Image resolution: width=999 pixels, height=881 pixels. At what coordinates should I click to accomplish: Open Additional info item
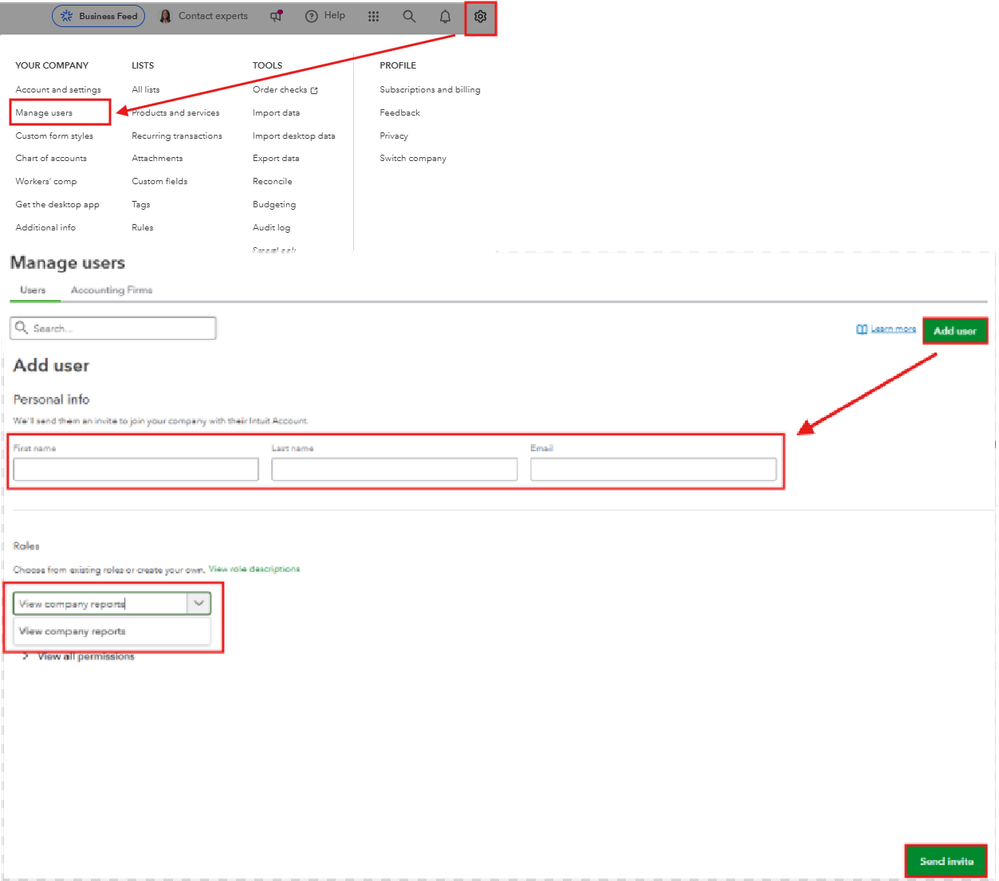pos(45,227)
